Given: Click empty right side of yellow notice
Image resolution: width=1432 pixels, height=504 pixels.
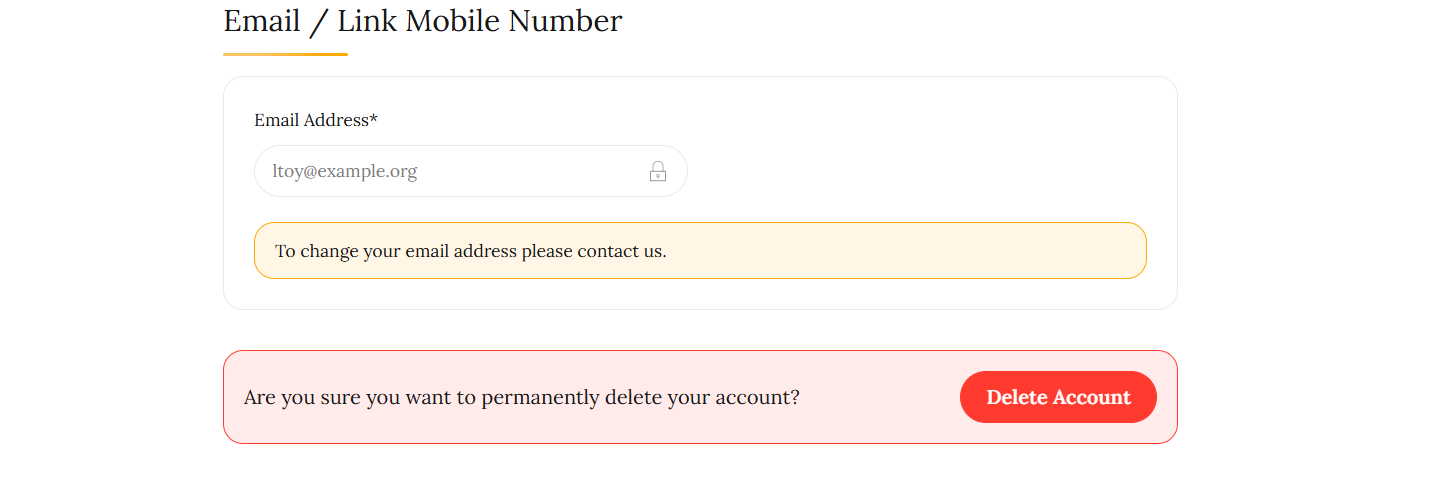Looking at the screenshot, I should 950,251.
